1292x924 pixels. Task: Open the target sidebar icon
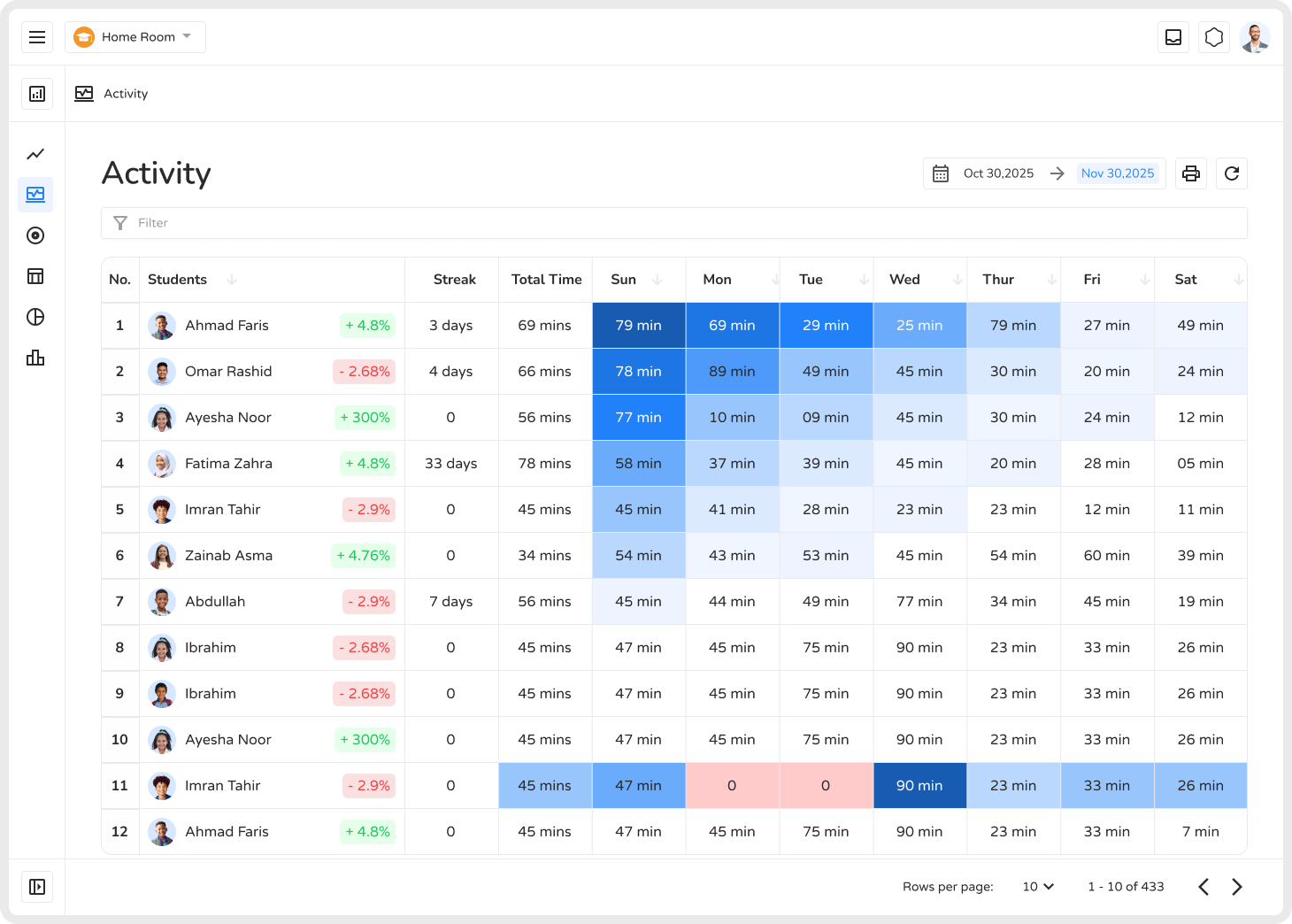tap(35, 235)
